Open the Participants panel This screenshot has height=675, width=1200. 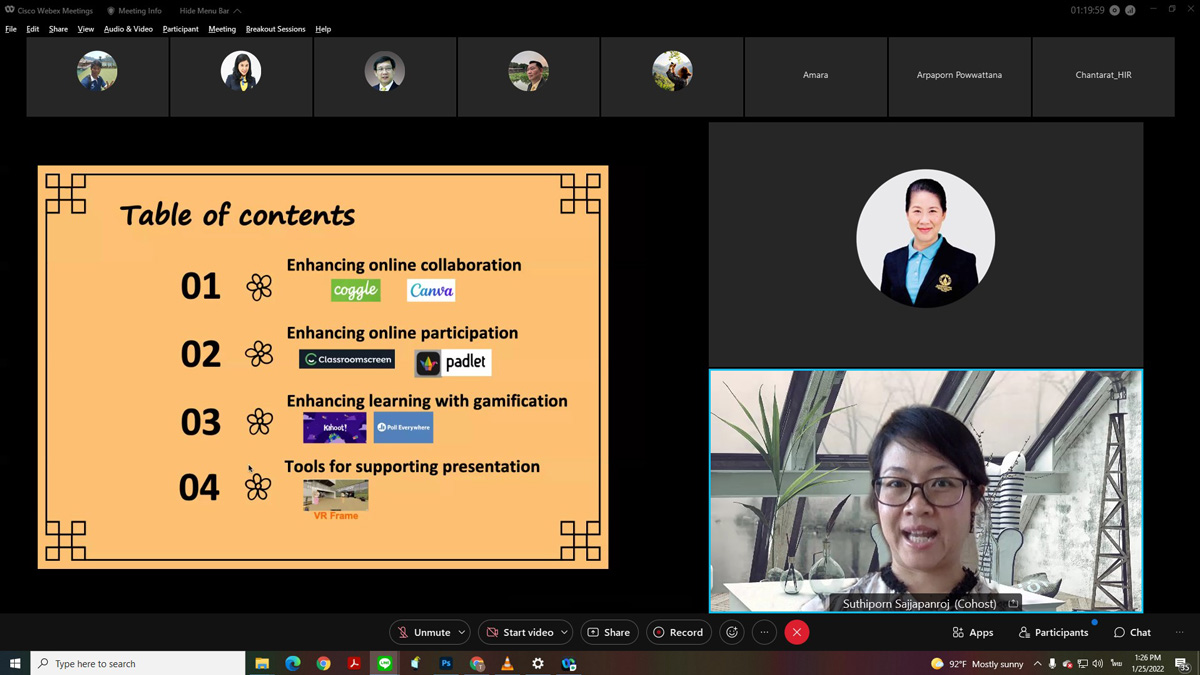[x=1053, y=632]
